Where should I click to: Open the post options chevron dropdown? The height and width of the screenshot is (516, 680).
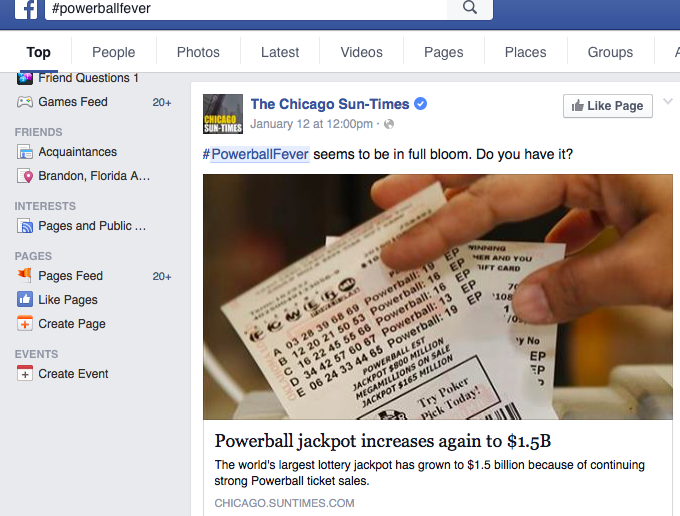(668, 101)
